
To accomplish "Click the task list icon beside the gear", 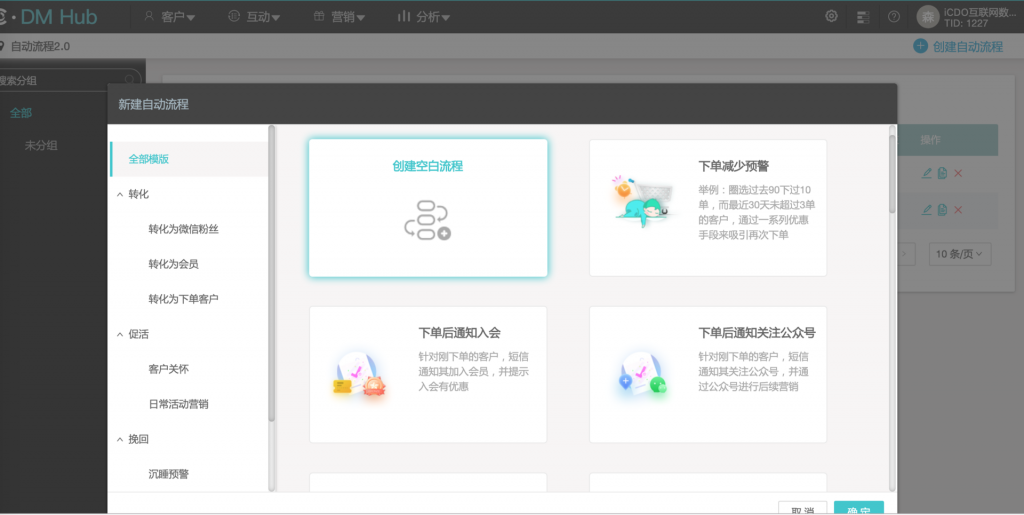I will [863, 16].
